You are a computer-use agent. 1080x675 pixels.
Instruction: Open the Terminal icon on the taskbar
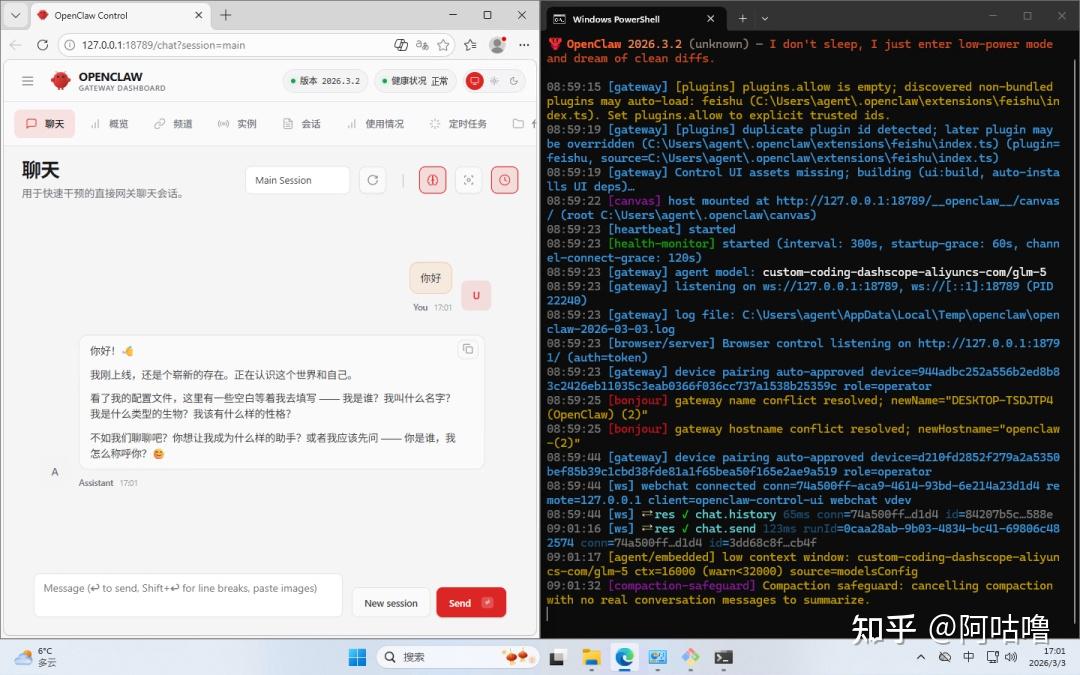pyautogui.click(x=723, y=657)
